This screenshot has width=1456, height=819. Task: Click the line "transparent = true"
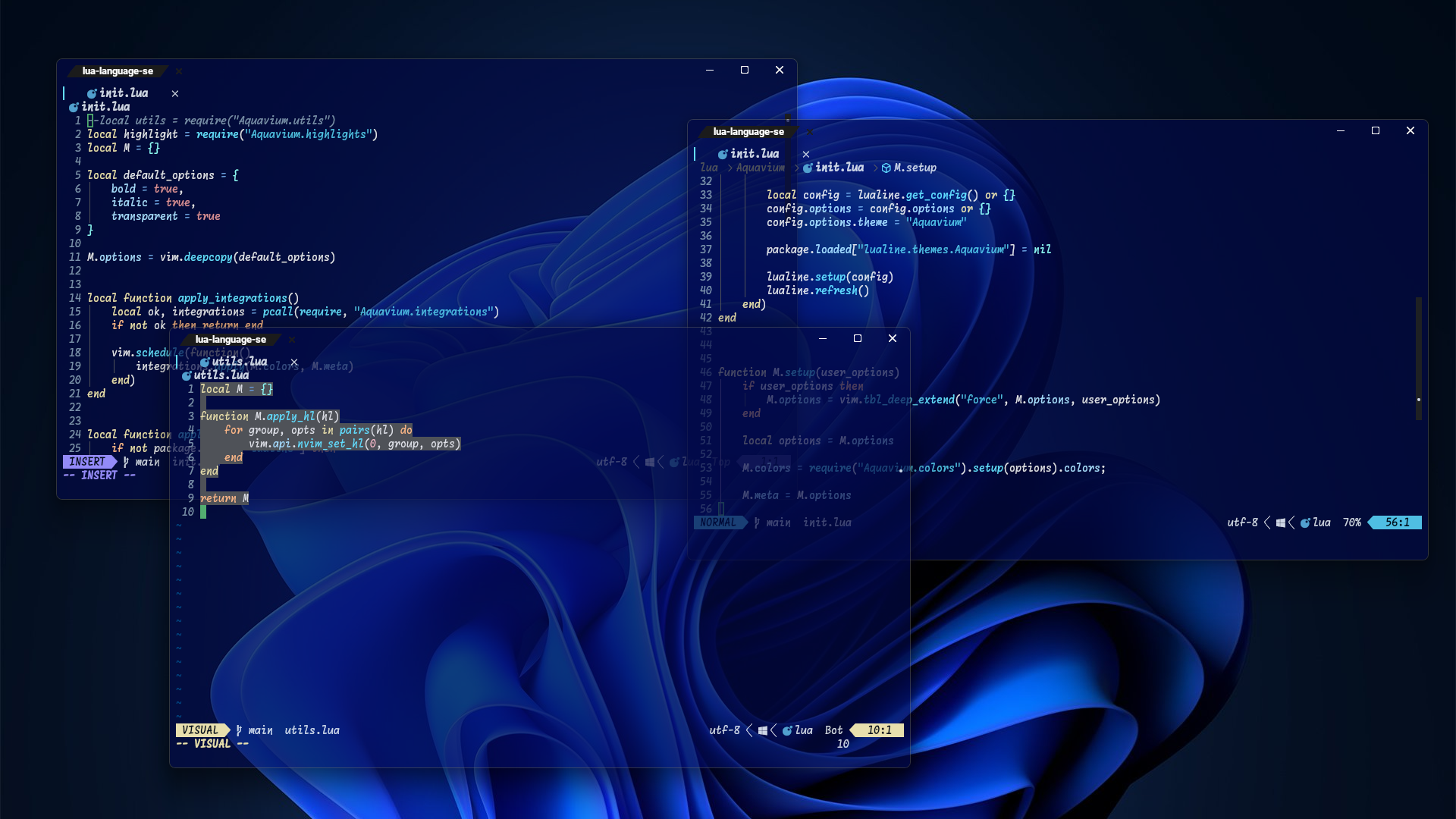tap(165, 216)
